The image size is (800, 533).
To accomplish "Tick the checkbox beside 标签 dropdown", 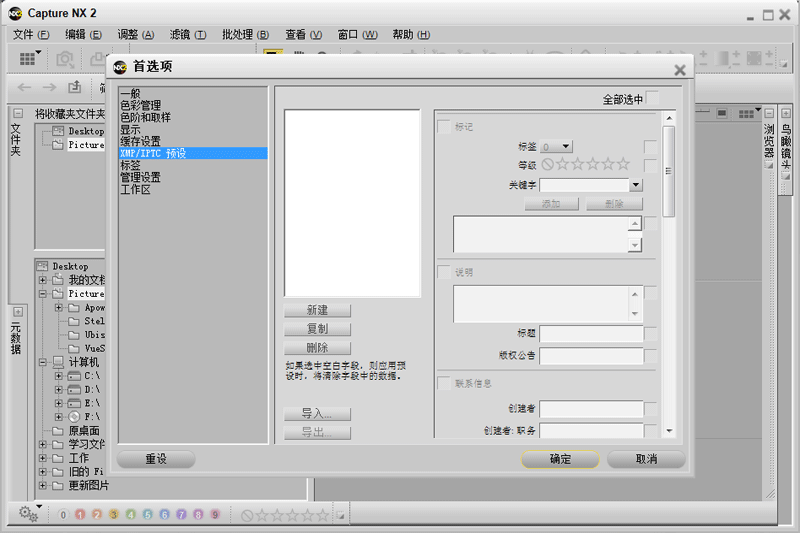I will (651, 147).
